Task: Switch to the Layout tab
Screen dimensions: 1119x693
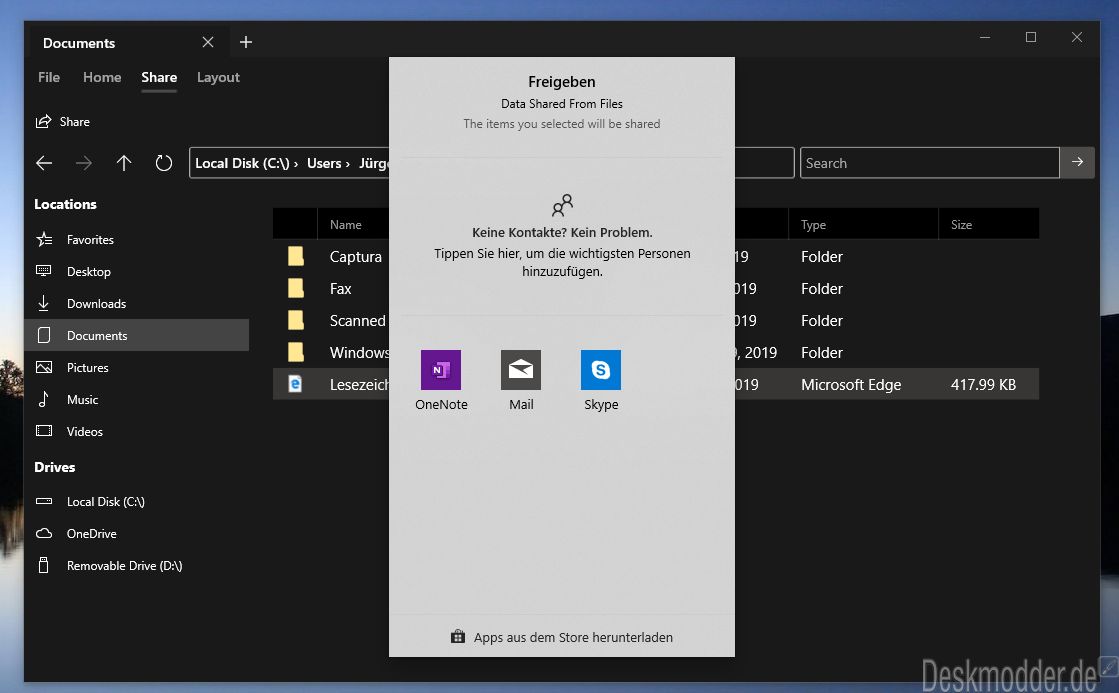Action: [x=218, y=77]
